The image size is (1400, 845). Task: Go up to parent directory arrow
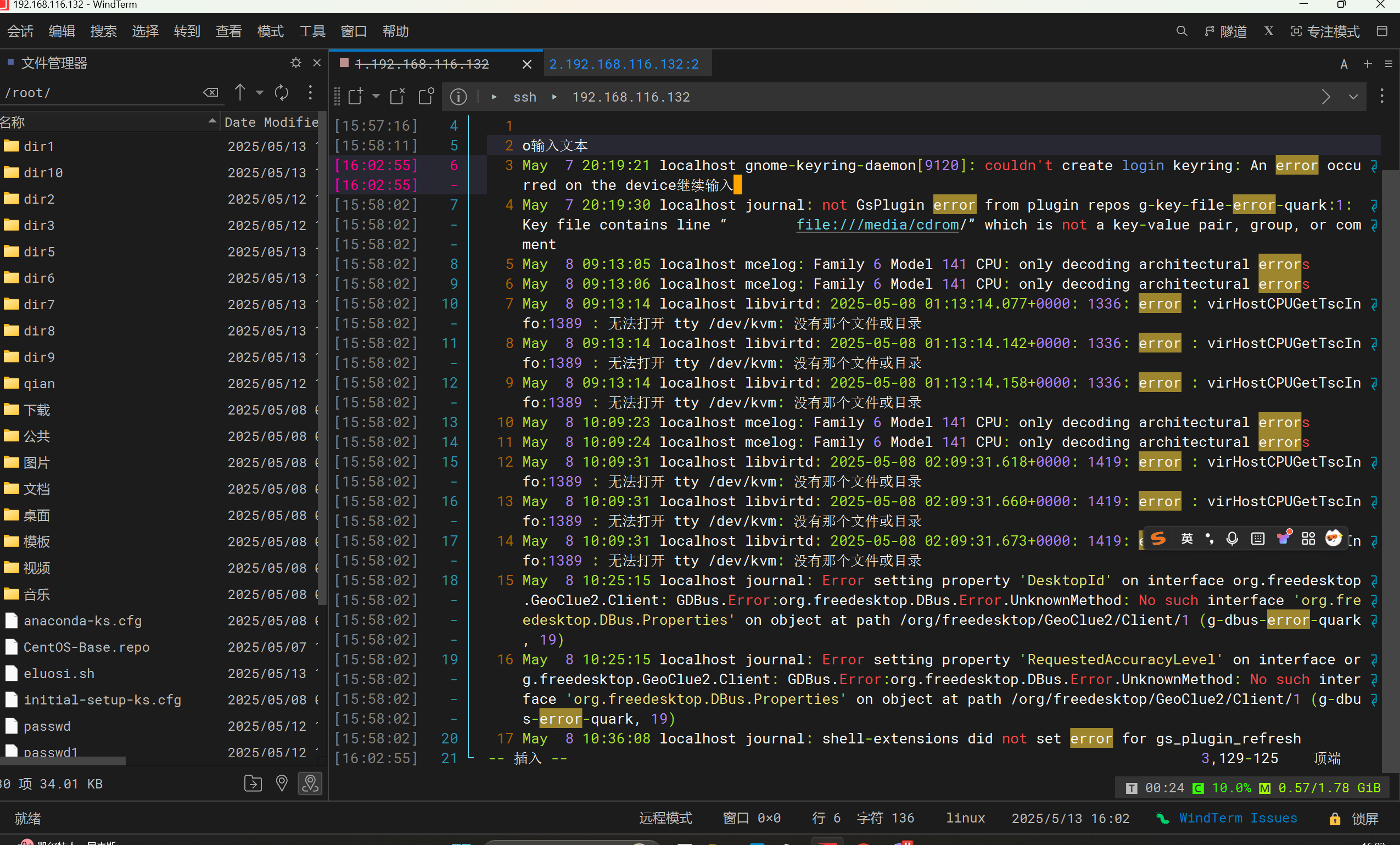[x=240, y=93]
